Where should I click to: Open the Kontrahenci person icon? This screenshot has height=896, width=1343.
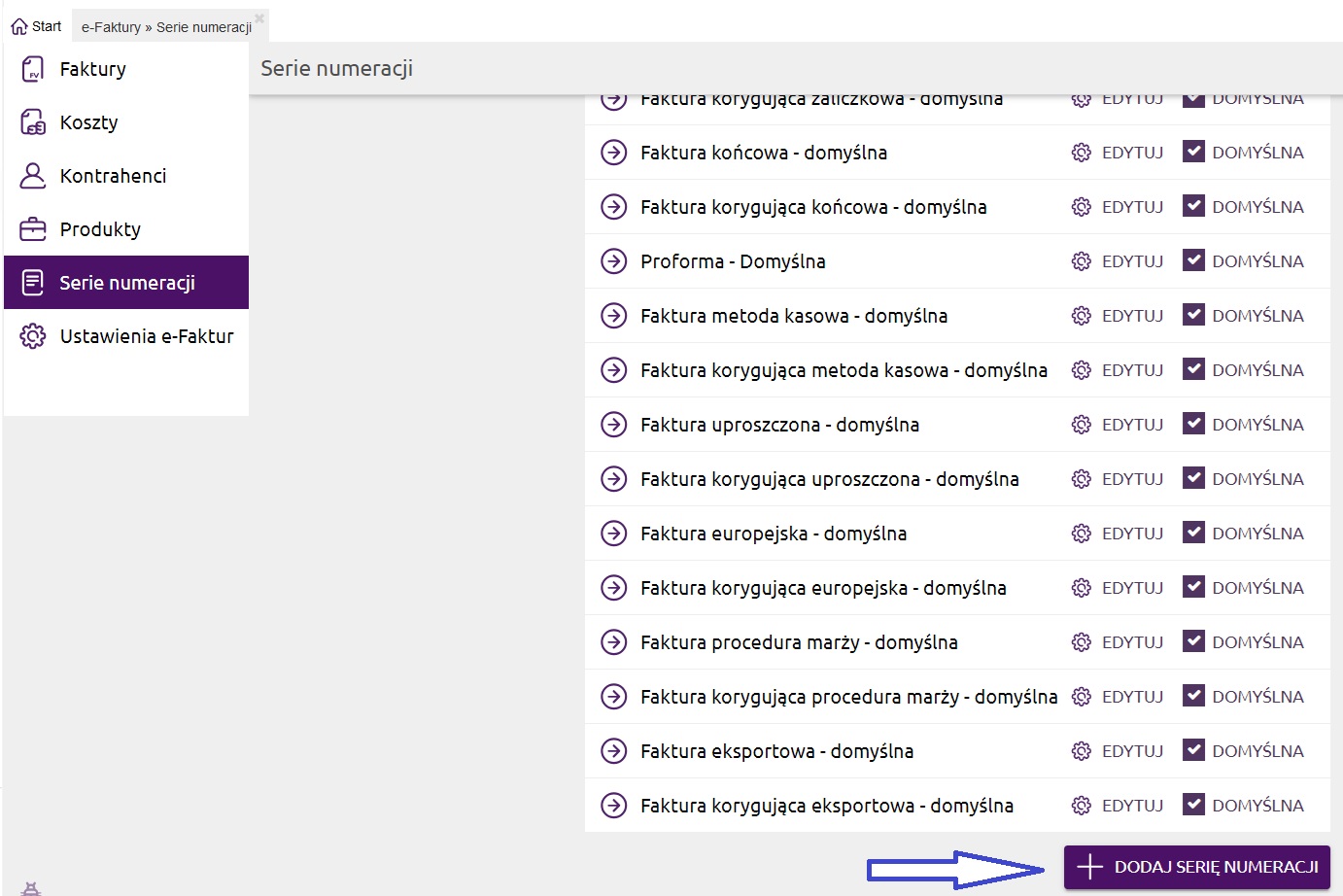(33, 176)
